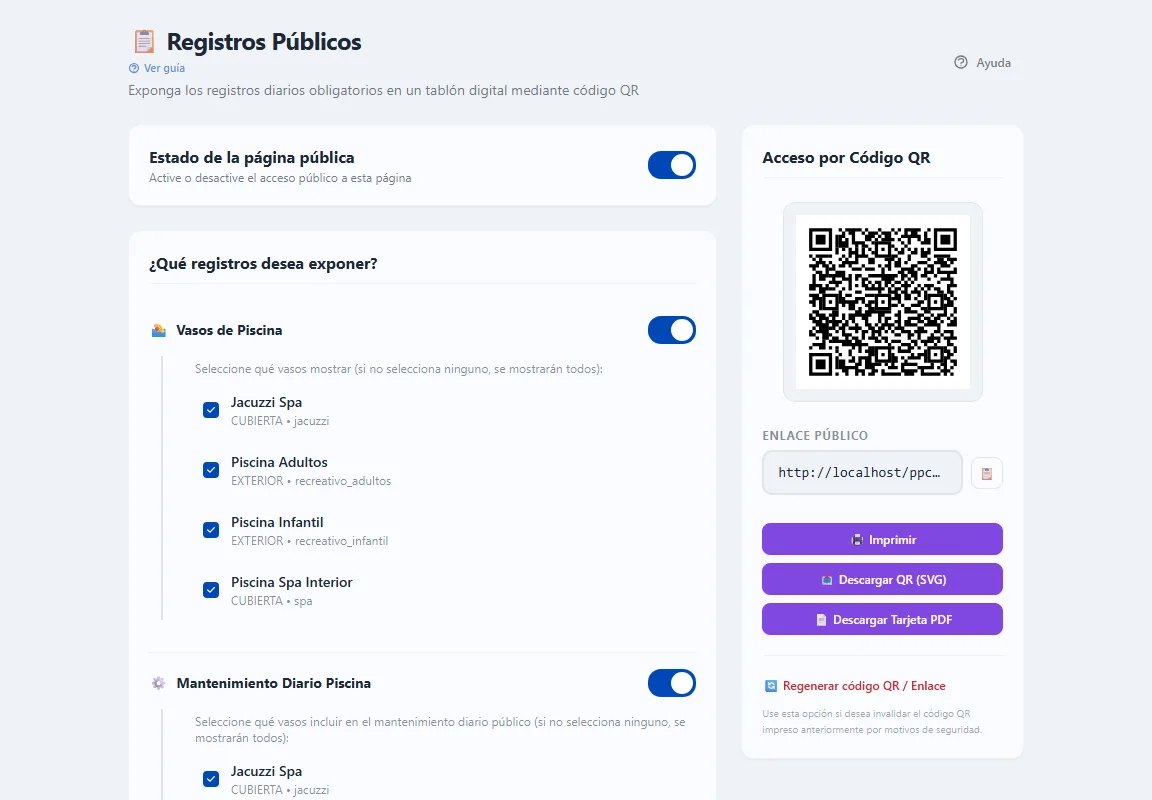The image size is (1152, 800).
Task: Copy the public link with the clipboard icon
Action: (x=987, y=473)
